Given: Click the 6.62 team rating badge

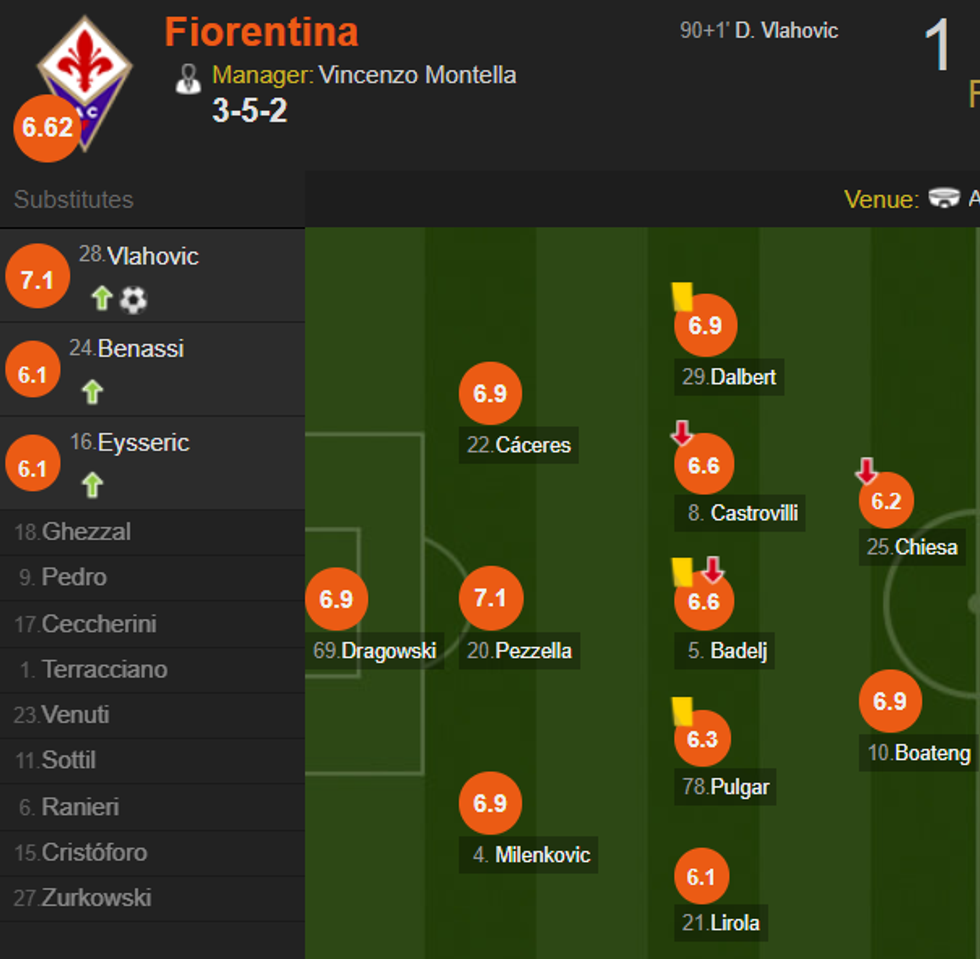Looking at the screenshot, I should click(47, 128).
